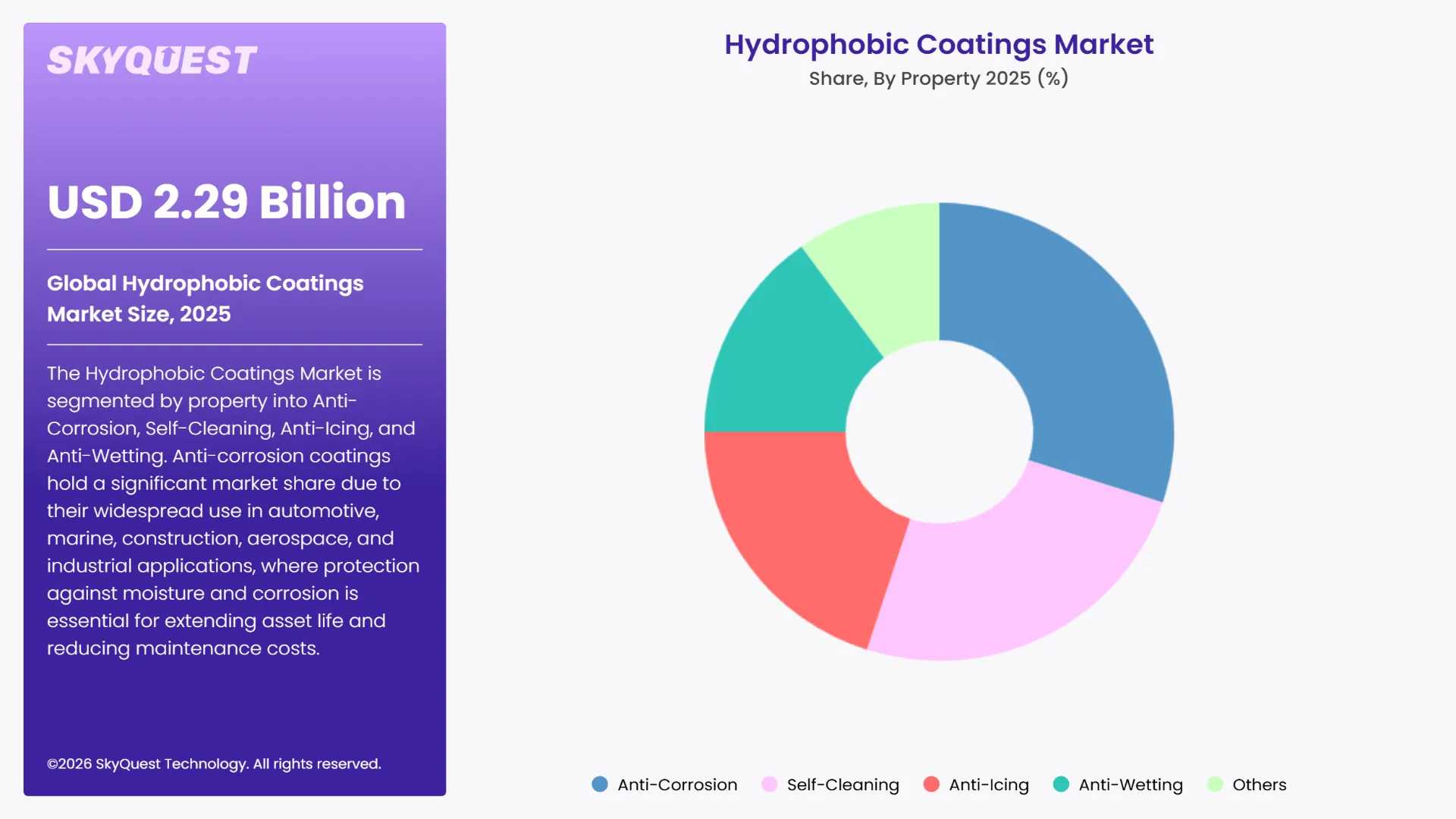Click the SkyQuest Technology copyright notice

[214, 764]
